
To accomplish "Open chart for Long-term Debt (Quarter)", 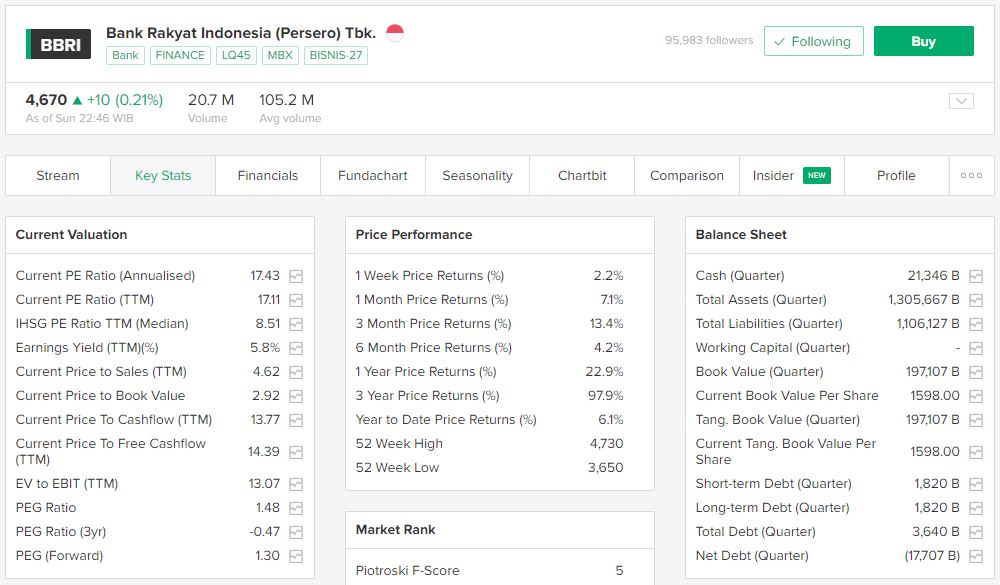I will [x=976, y=508].
